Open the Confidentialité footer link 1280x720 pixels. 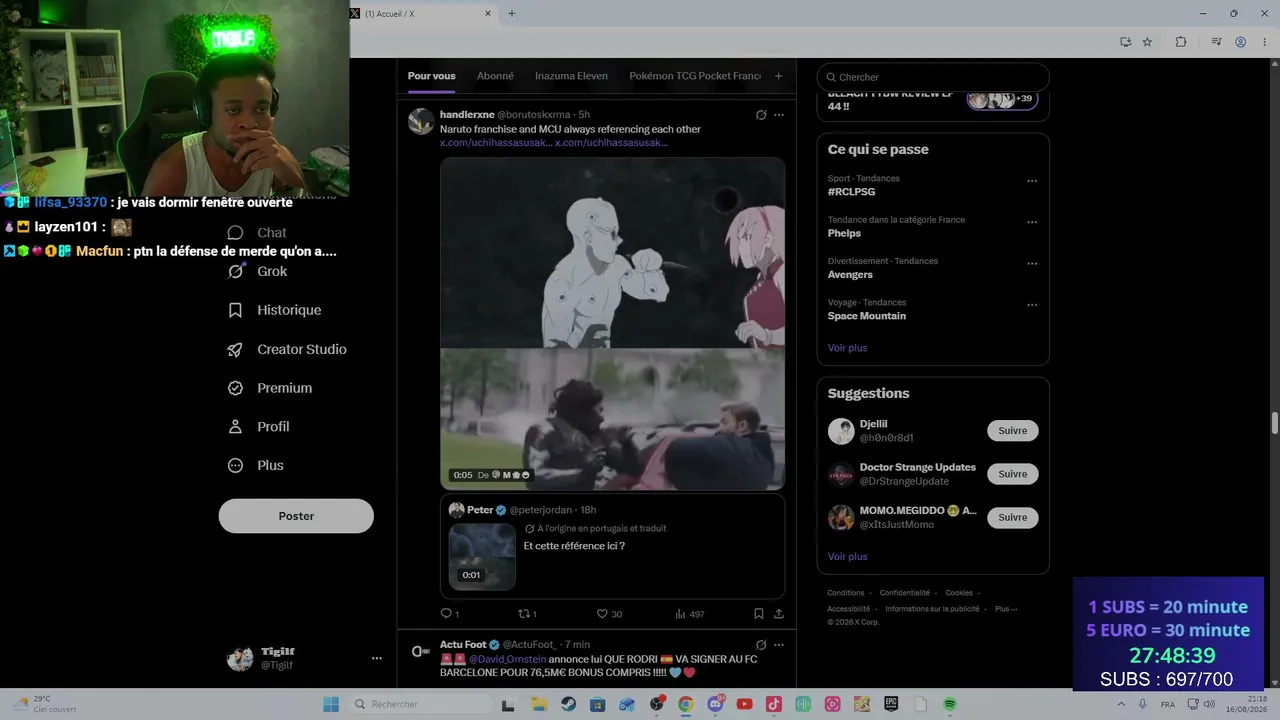click(x=905, y=593)
